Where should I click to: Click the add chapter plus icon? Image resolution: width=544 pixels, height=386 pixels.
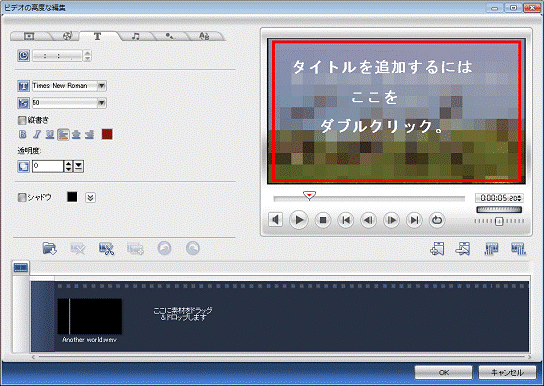pos(437,248)
